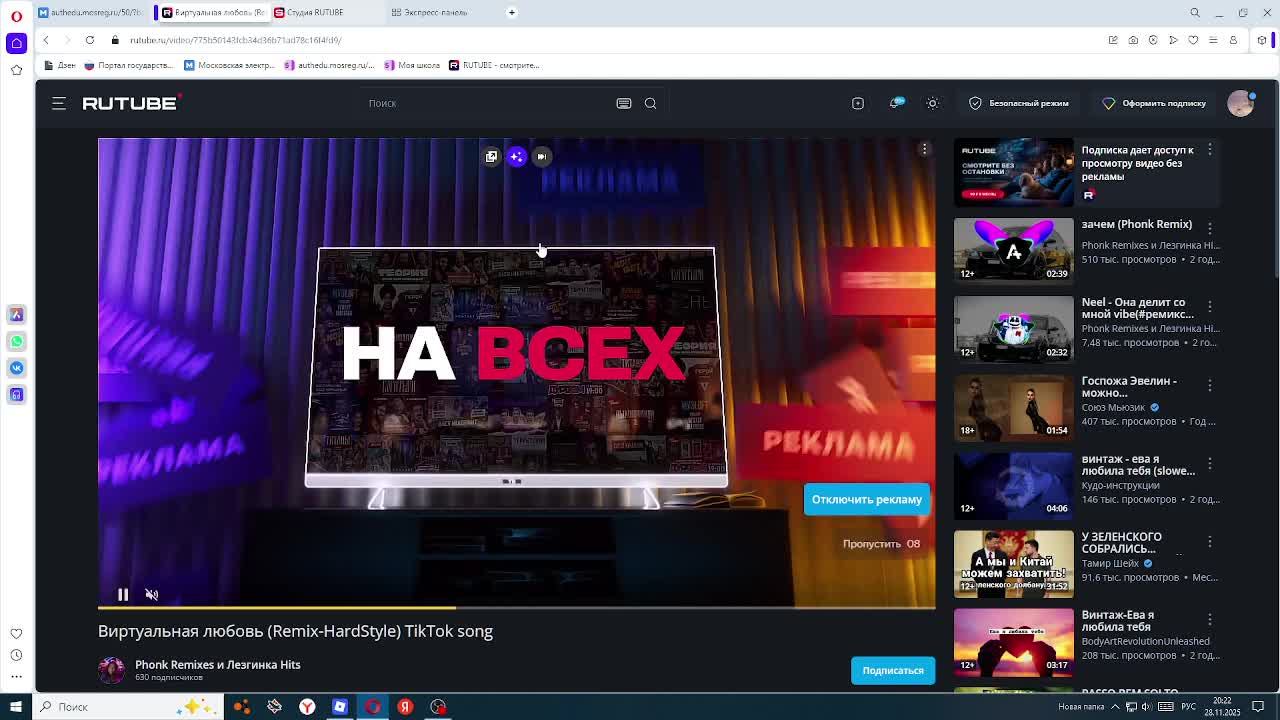This screenshot has width=1280, height=720.
Task: Open Yandex browser in the taskbar
Action: pos(307,707)
